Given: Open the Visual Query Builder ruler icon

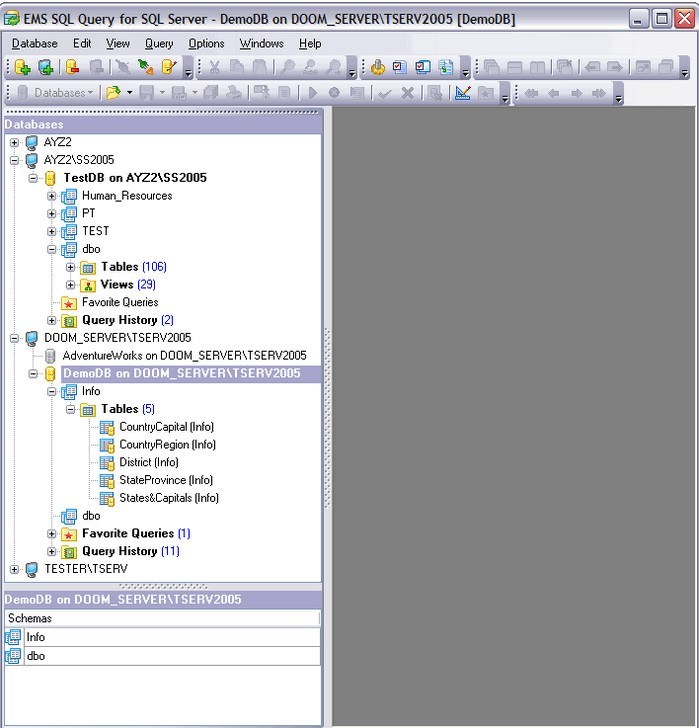Looking at the screenshot, I should [463, 93].
